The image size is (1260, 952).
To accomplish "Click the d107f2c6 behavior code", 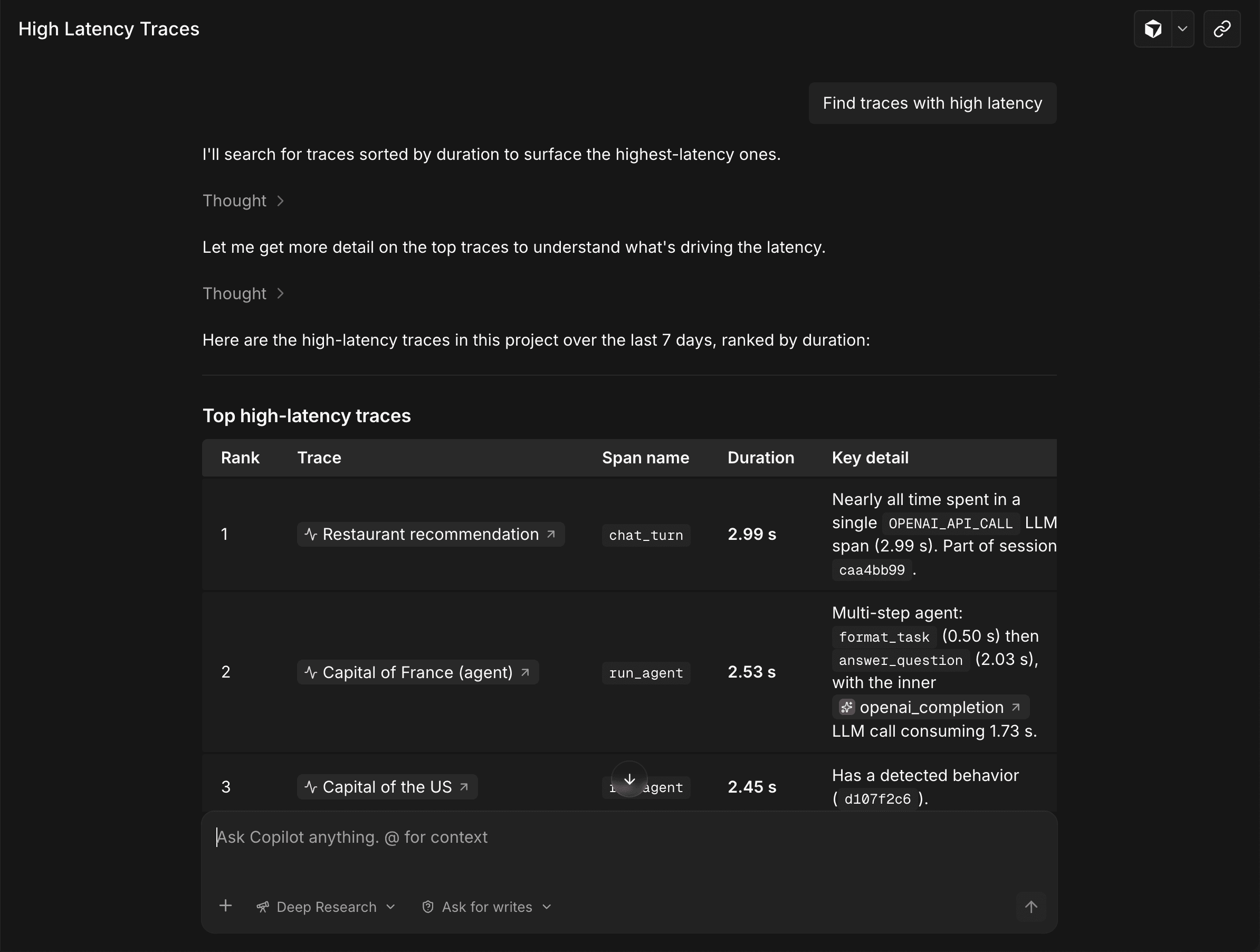I will click(878, 799).
